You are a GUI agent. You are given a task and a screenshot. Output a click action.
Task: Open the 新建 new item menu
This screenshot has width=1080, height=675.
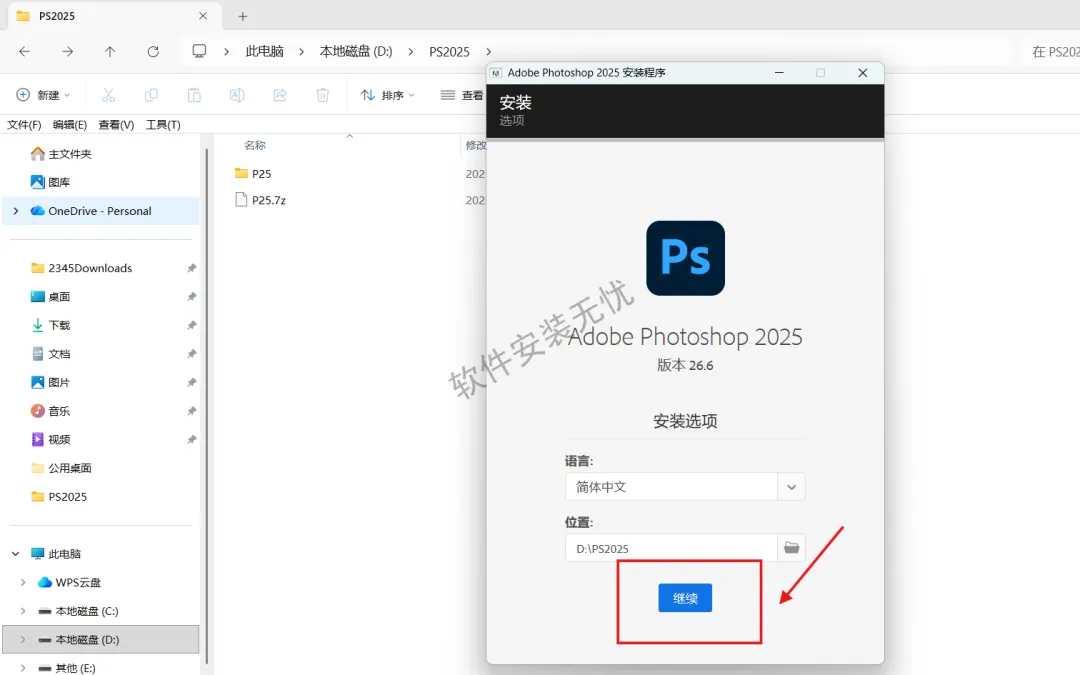tap(43, 95)
